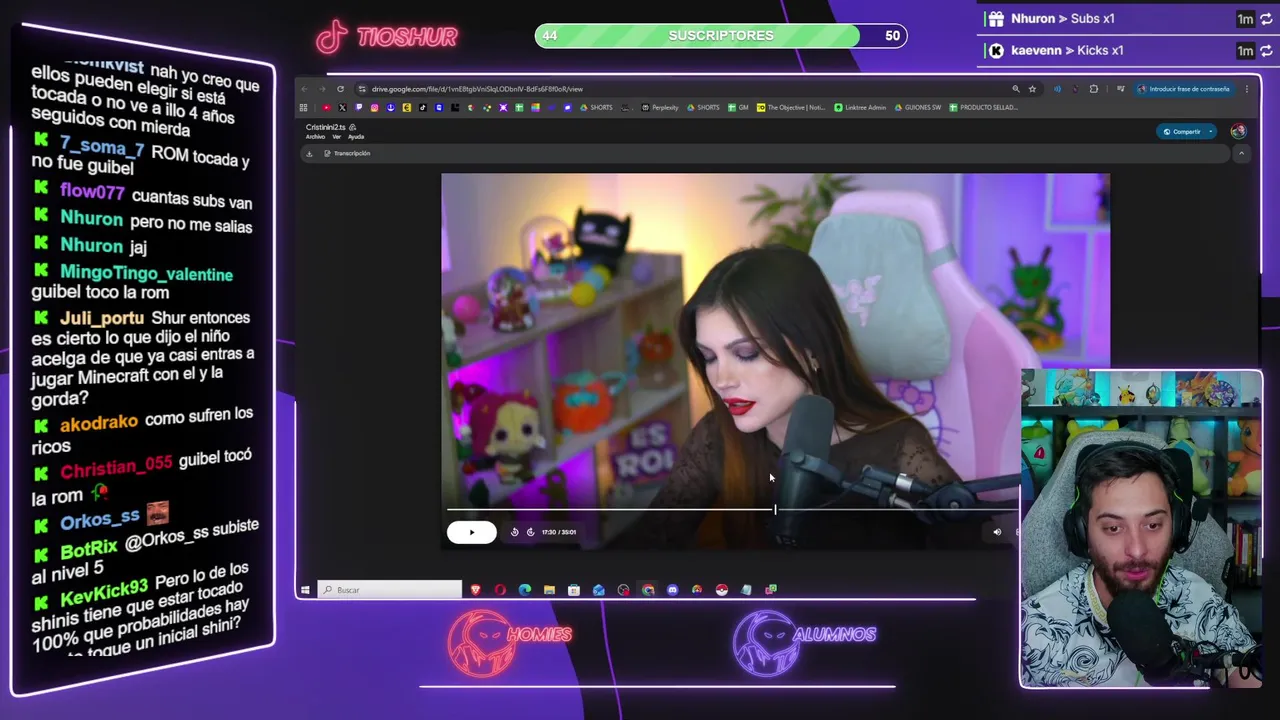Click chat username Juli_portu
The width and height of the screenshot is (1280, 720).
[x=102, y=318]
